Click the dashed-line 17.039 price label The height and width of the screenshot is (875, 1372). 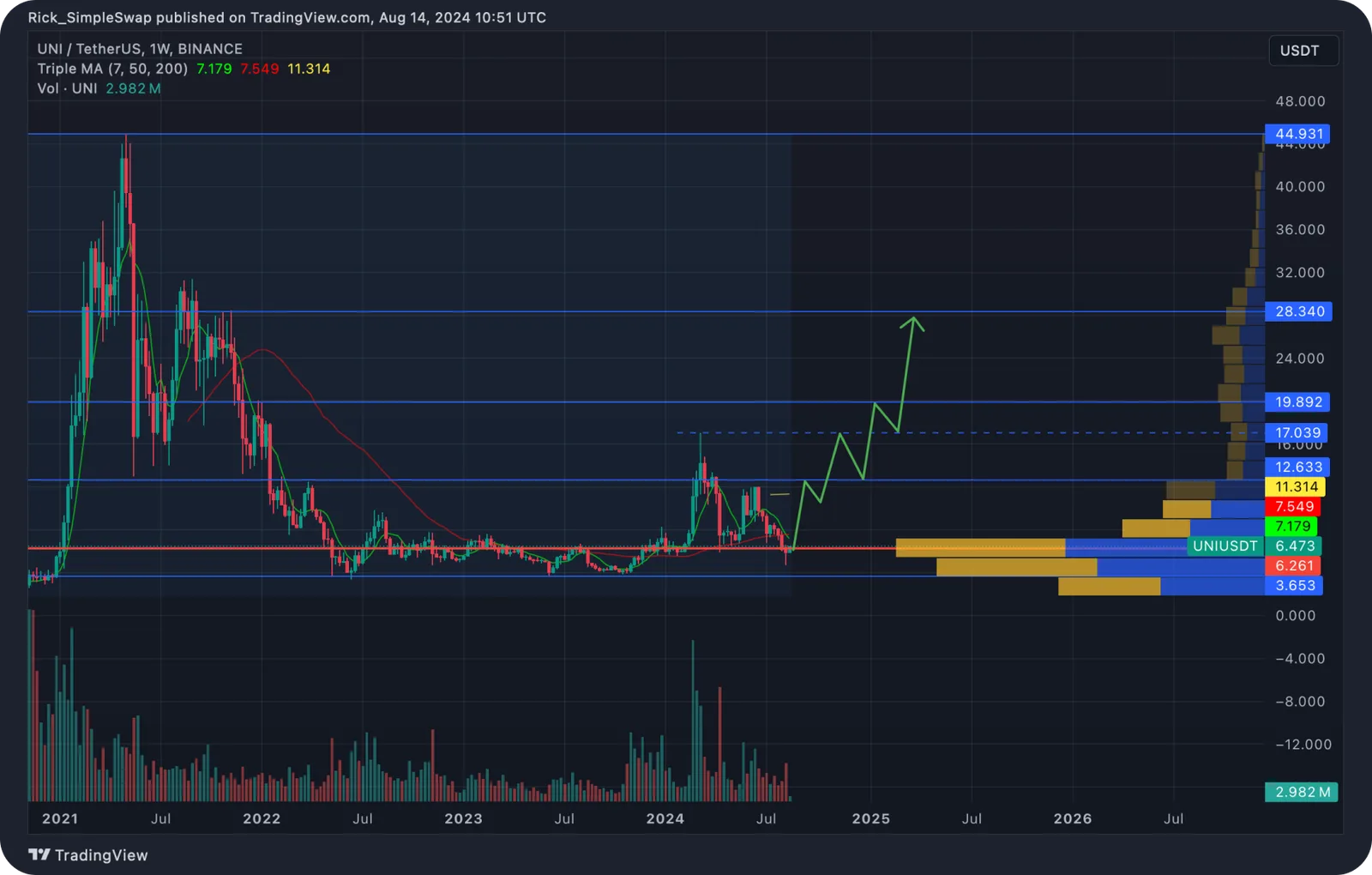click(1297, 432)
